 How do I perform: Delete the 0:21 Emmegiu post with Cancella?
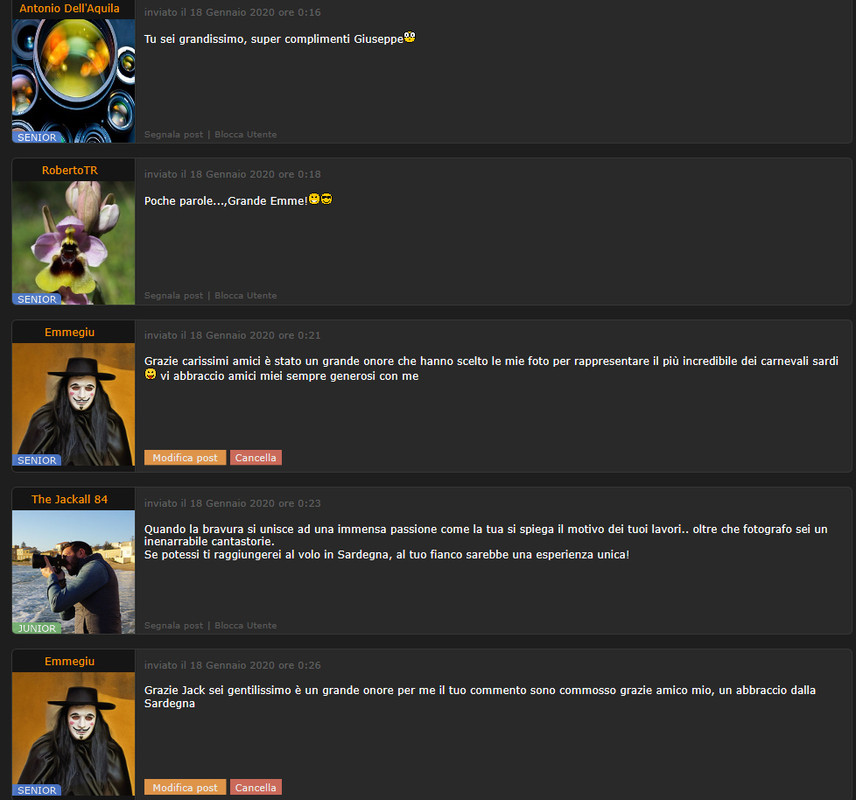pos(255,458)
